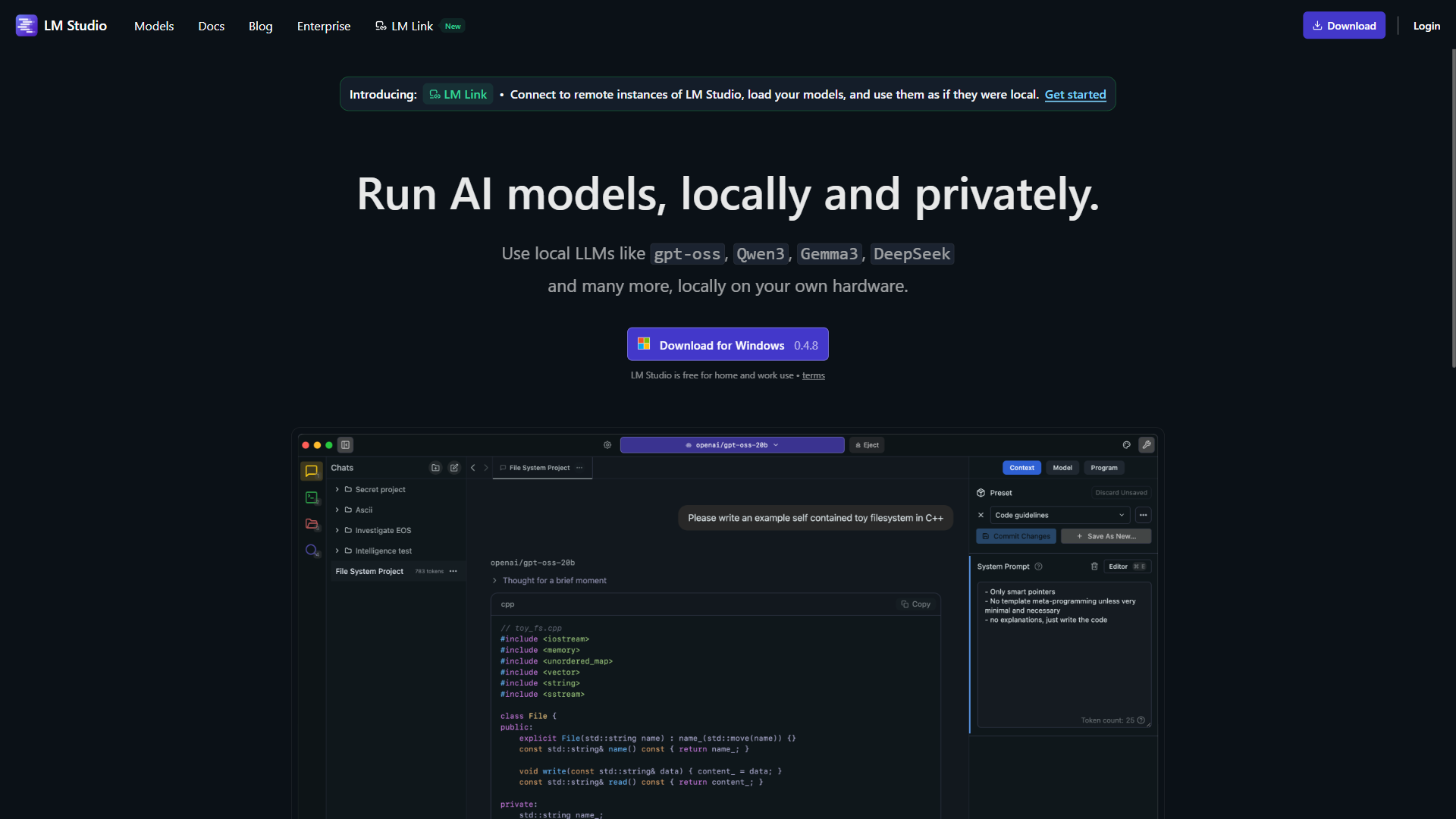This screenshot has height=819, width=1456.
Task: Open three-dot menu on File System Project chat row
Action: click(x=453, y=572)
